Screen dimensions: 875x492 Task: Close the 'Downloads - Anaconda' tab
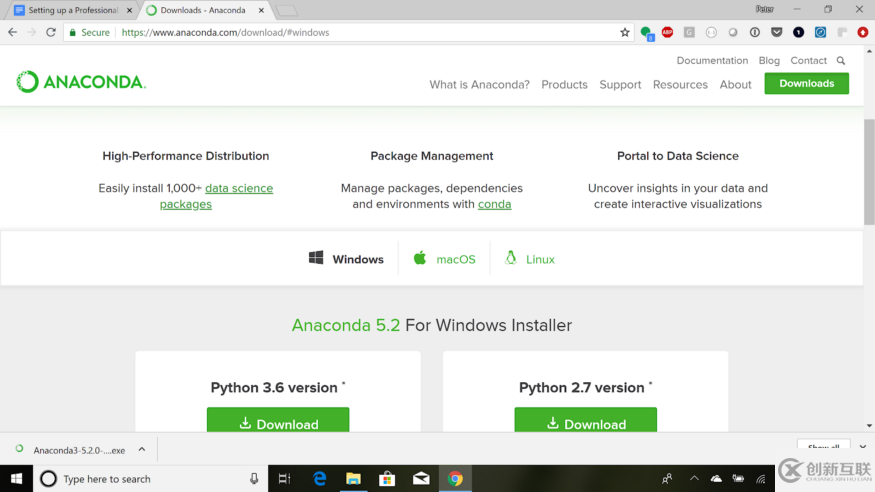[x=261, y=10]
